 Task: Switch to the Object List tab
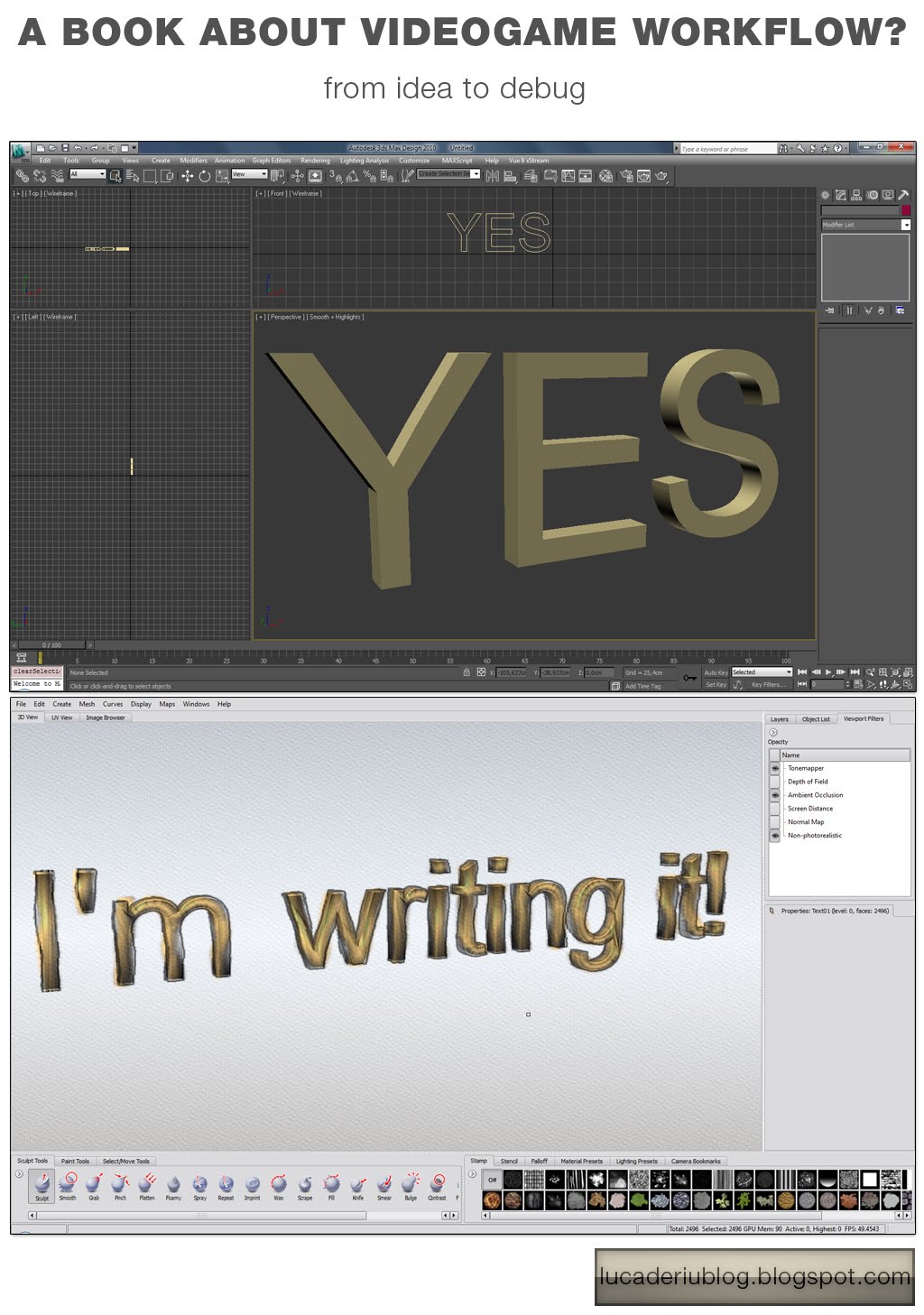(x=816, y=719)
